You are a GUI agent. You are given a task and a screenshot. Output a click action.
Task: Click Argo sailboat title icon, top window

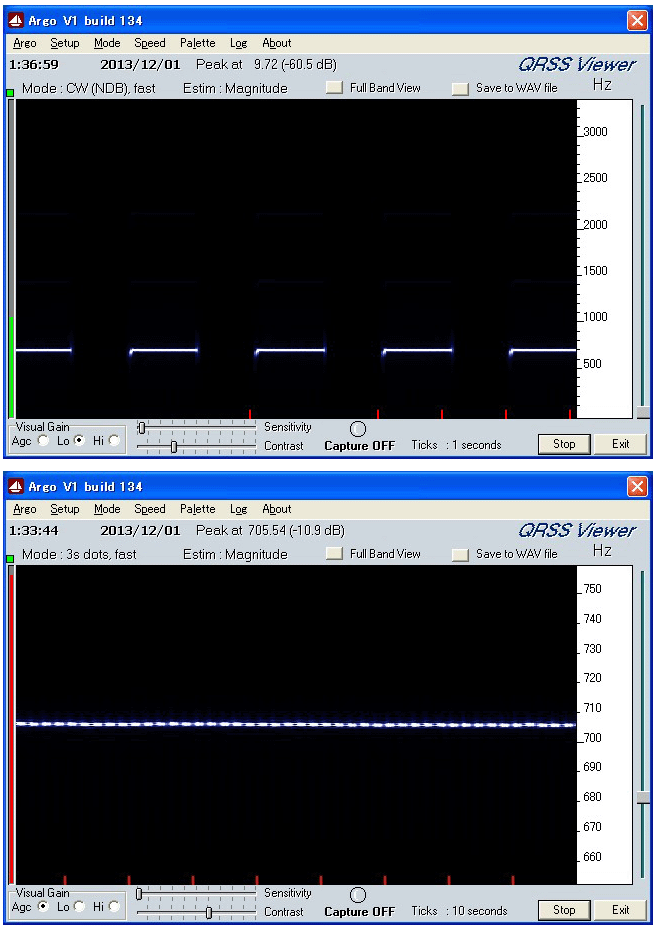tap(16, 21)
